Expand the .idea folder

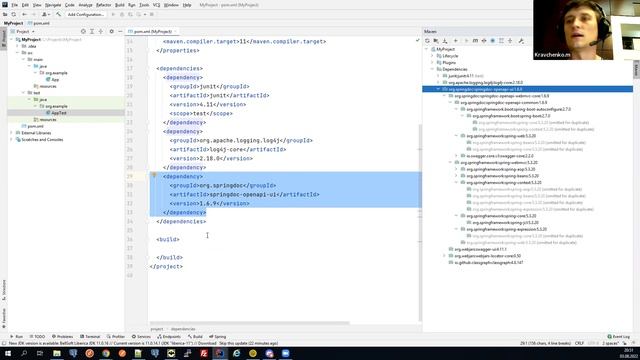pos(18,46)
